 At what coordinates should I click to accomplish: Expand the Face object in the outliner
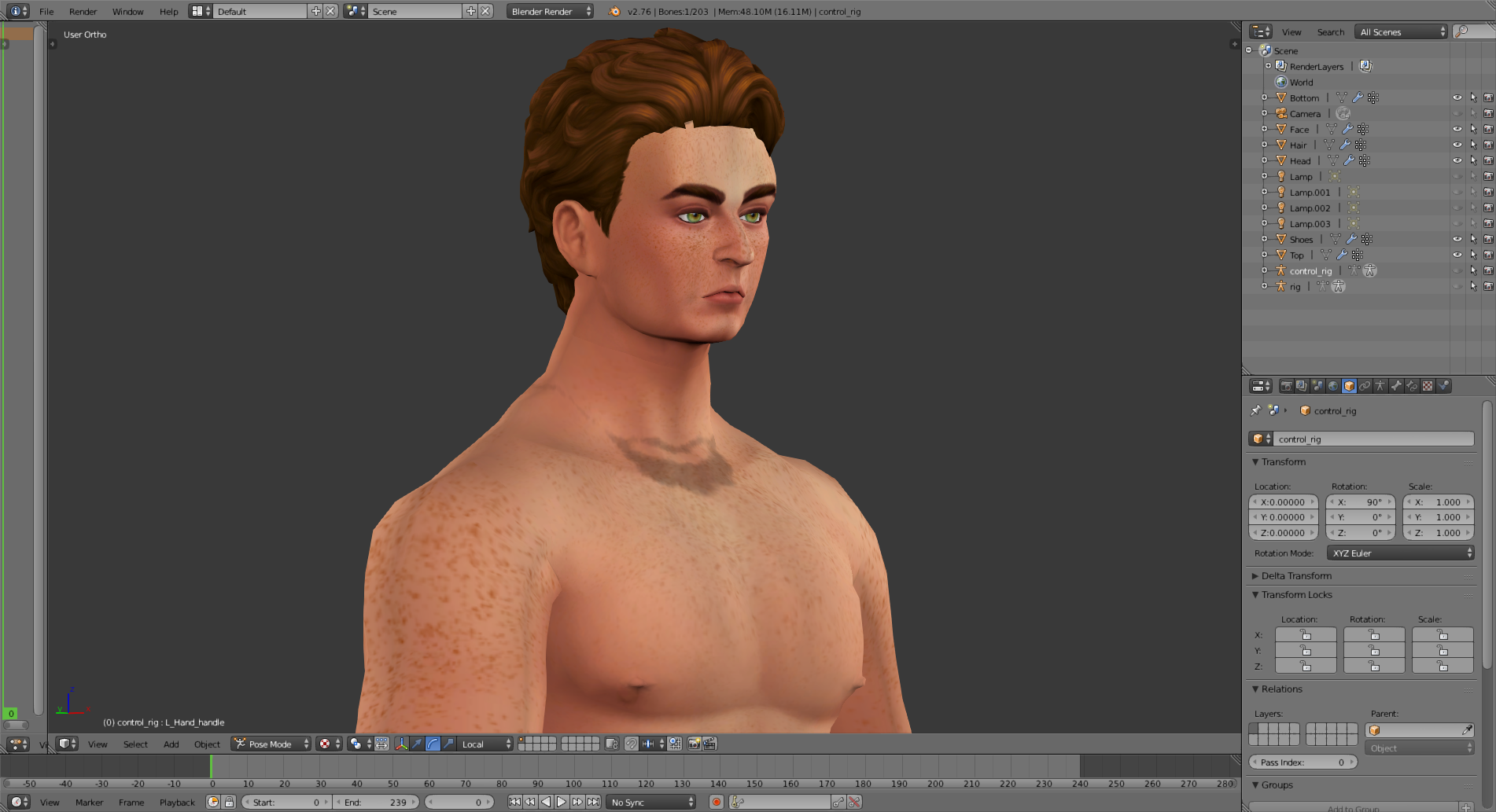point(1264,129)
